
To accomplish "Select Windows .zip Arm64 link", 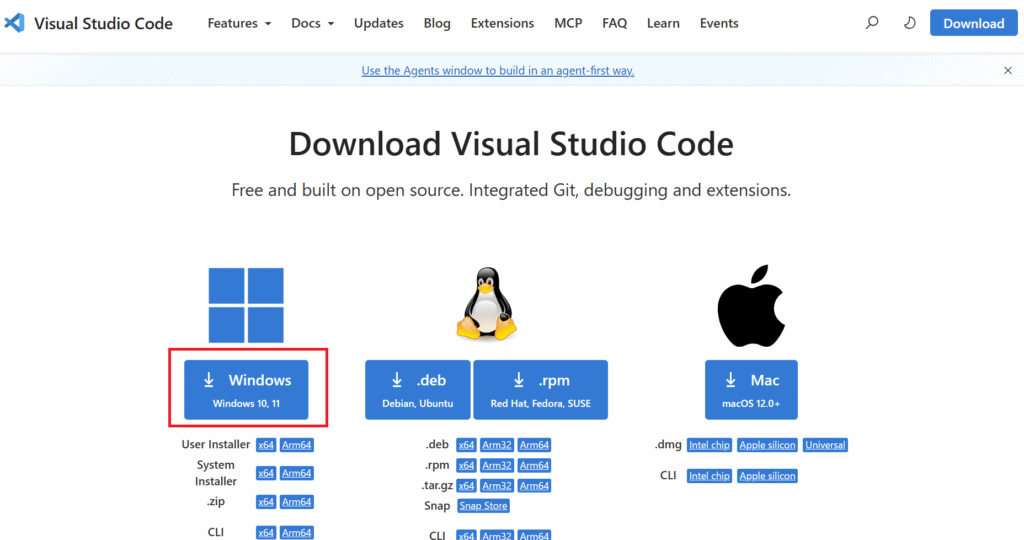I will (x=296, y=502).
